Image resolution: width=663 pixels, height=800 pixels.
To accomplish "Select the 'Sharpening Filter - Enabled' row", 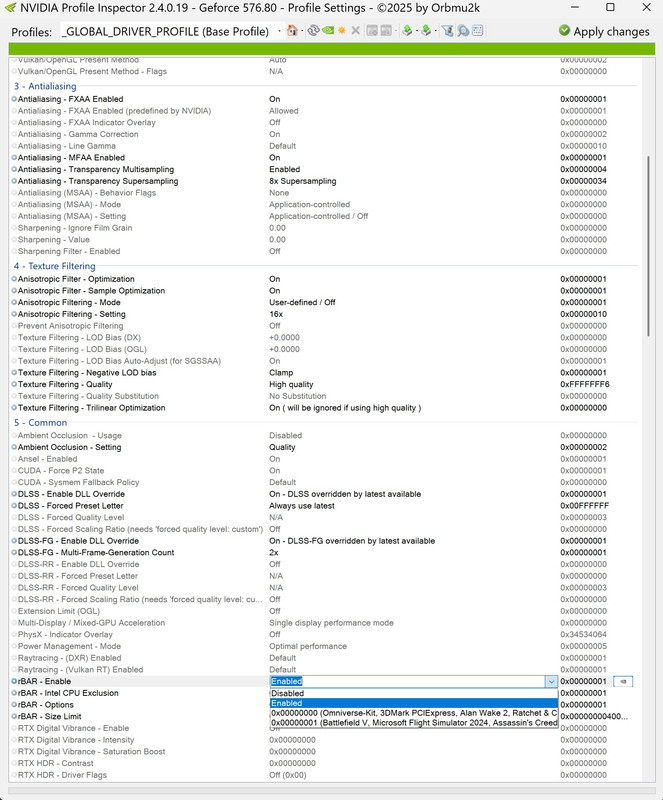I will 324,252.
